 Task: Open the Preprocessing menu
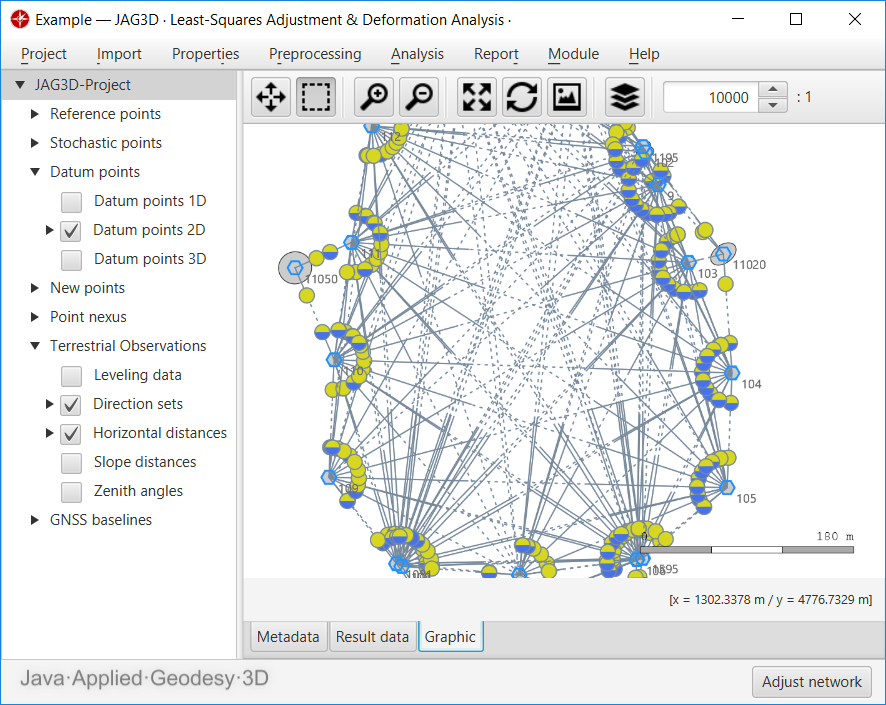pyautogui.click(x=315, y=54)
